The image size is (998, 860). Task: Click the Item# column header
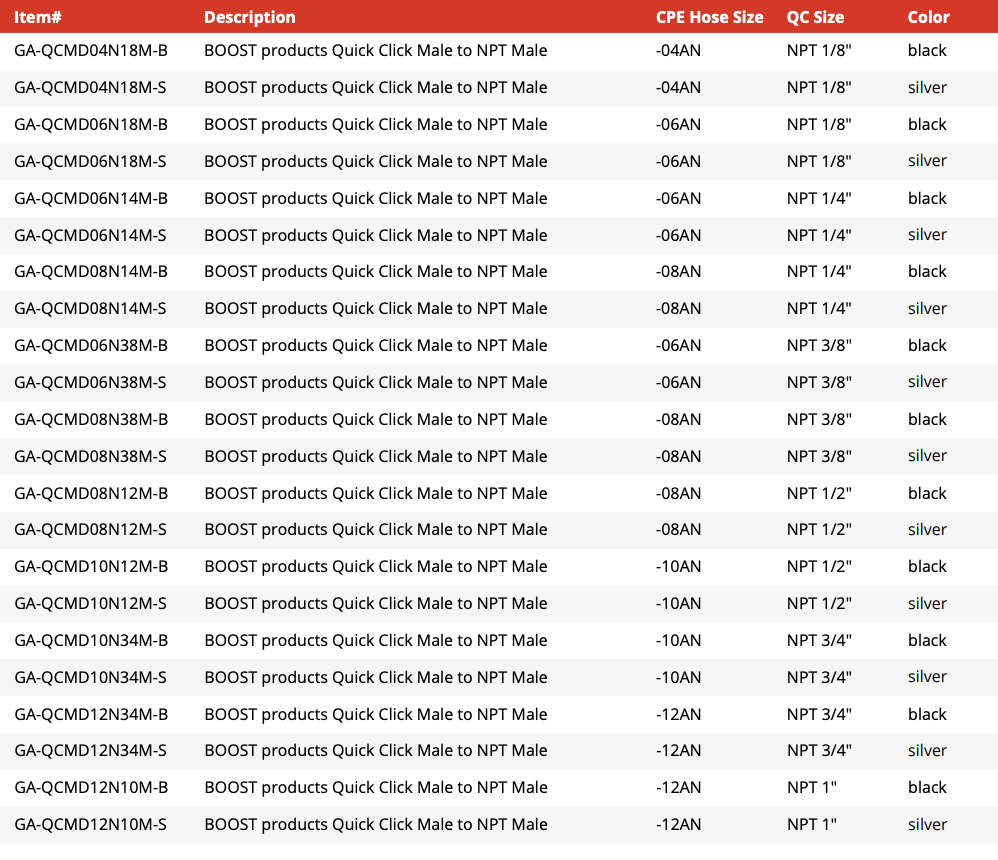pyautogui.click(x=38, y=17)
